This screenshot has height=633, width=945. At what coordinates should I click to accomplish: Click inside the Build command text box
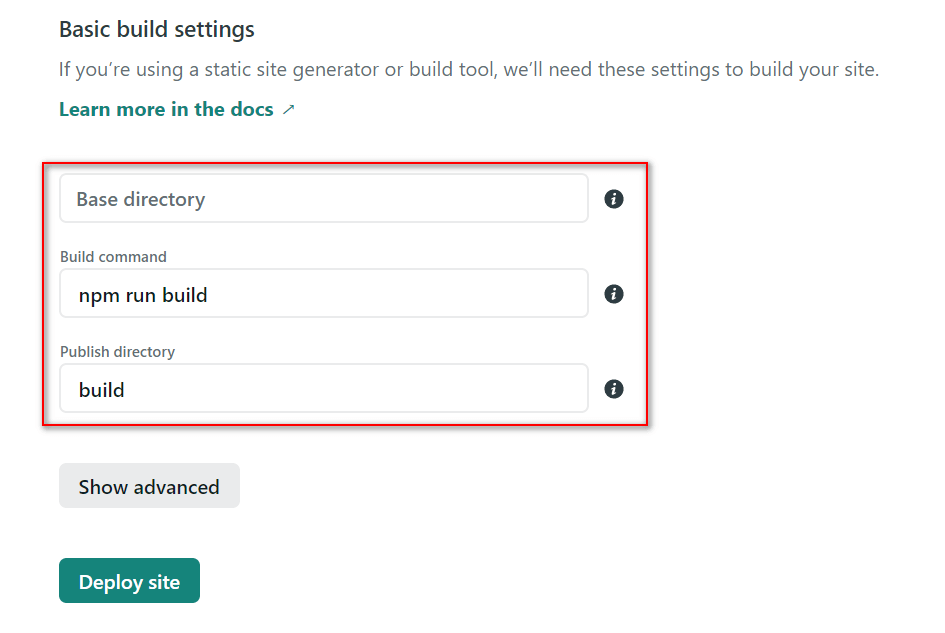tap(324, 294)
